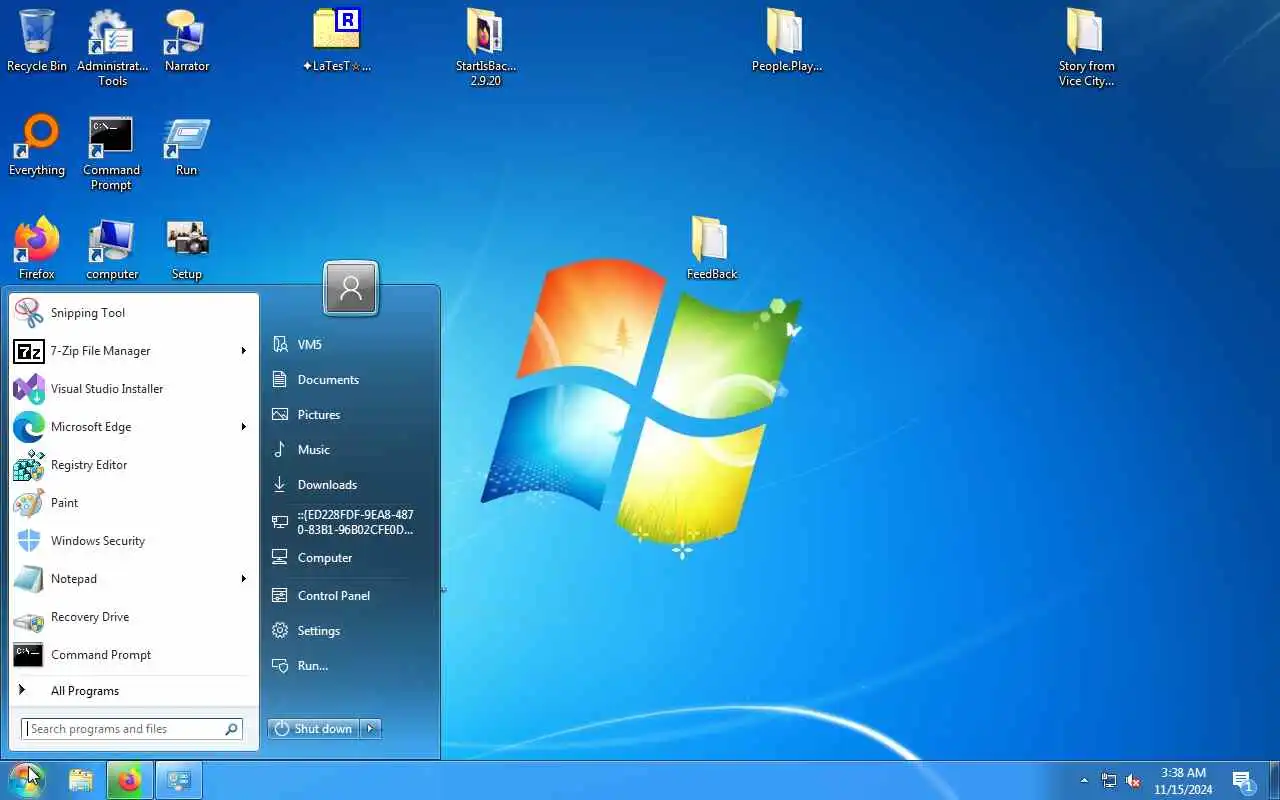1280x800 pixels.
Task: Expand Notepad jump list arrow
Action: click(x=243, y=579)
